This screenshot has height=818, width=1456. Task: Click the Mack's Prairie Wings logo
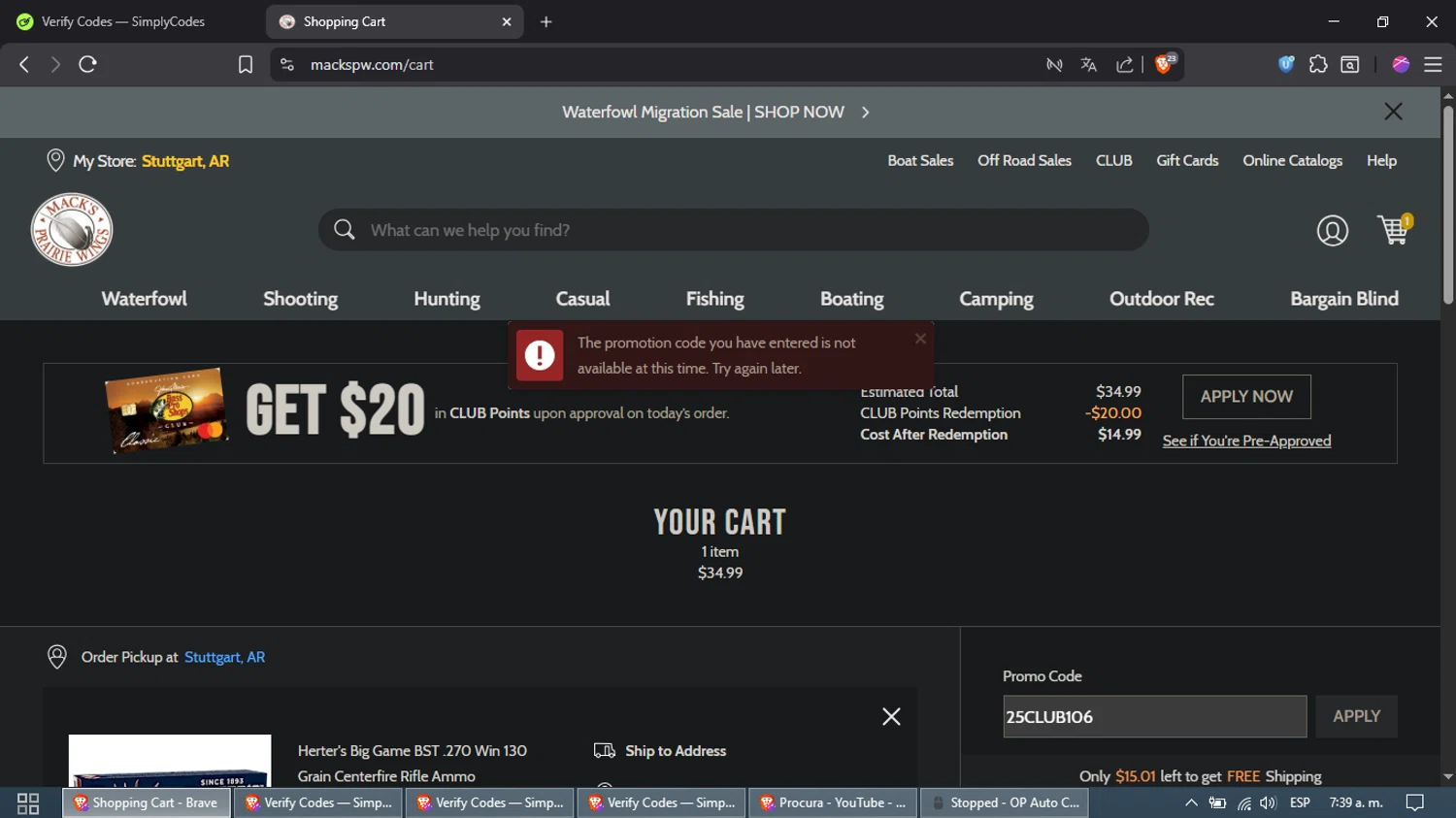pyautogui.click(x=72, y=230)
